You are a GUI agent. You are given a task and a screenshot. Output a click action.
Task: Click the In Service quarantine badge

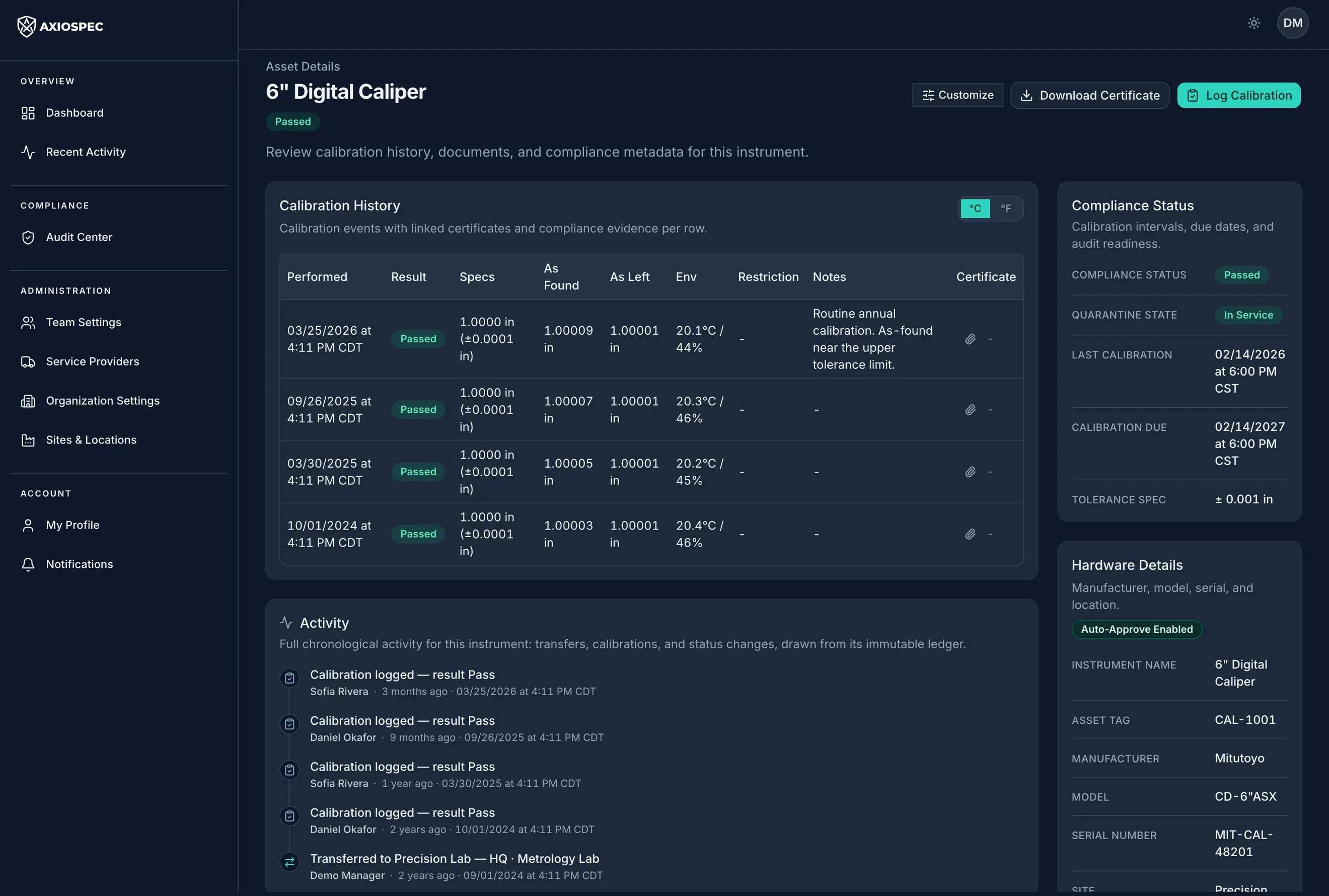pos(1248,316)
